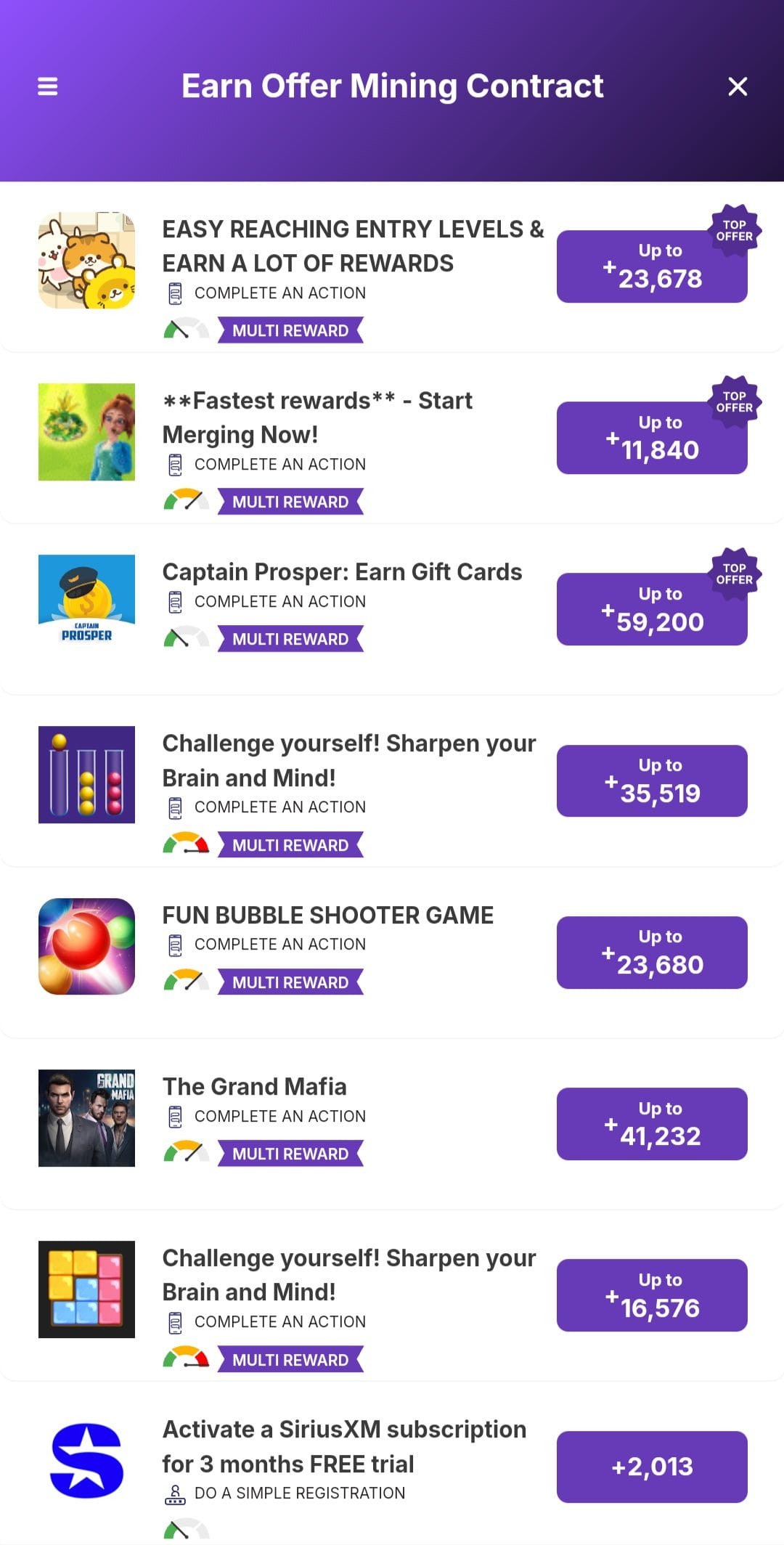Screen dimensions: 784x1545
Task: Tap the bubble shooter game icon
Action: (86, 946)
